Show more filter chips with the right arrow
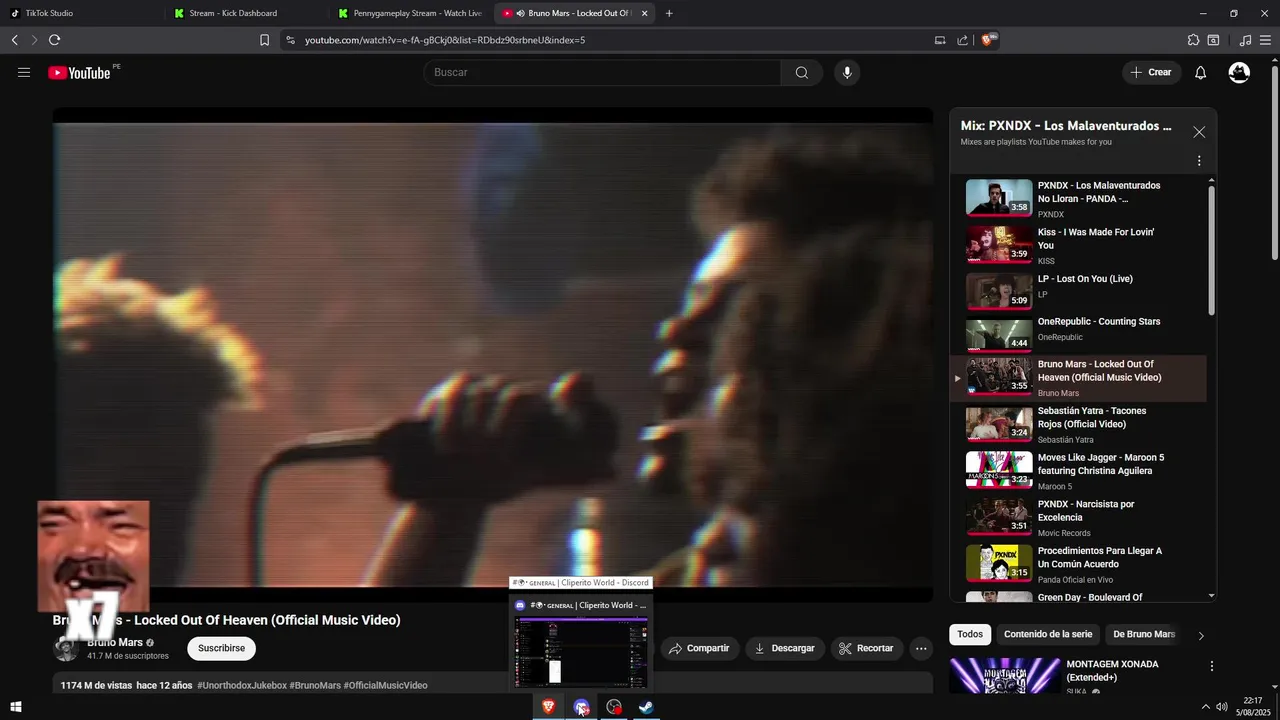Screen dimensions: 1280x720 pos(1201,635)
